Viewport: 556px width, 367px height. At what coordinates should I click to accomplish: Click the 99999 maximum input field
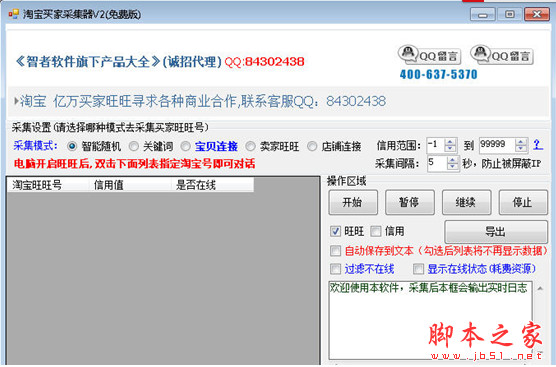[497, 145]
